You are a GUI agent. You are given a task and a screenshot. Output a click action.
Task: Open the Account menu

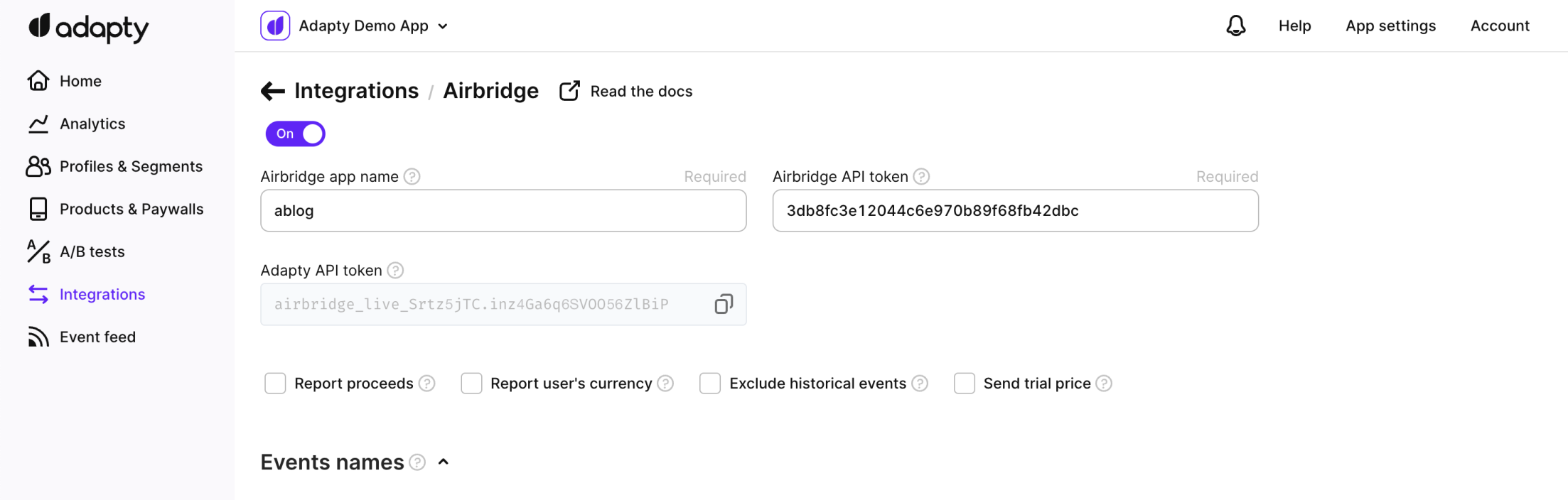(x=1500, y=26)
